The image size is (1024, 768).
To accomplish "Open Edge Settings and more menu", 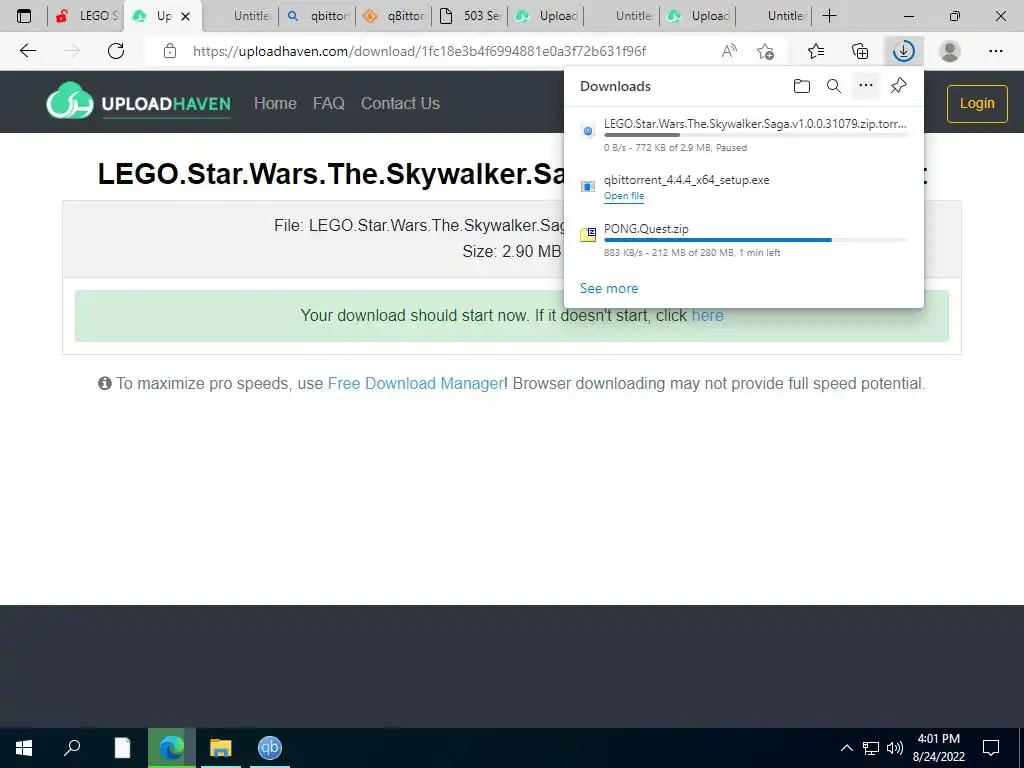I will click(x=995, y=51).
